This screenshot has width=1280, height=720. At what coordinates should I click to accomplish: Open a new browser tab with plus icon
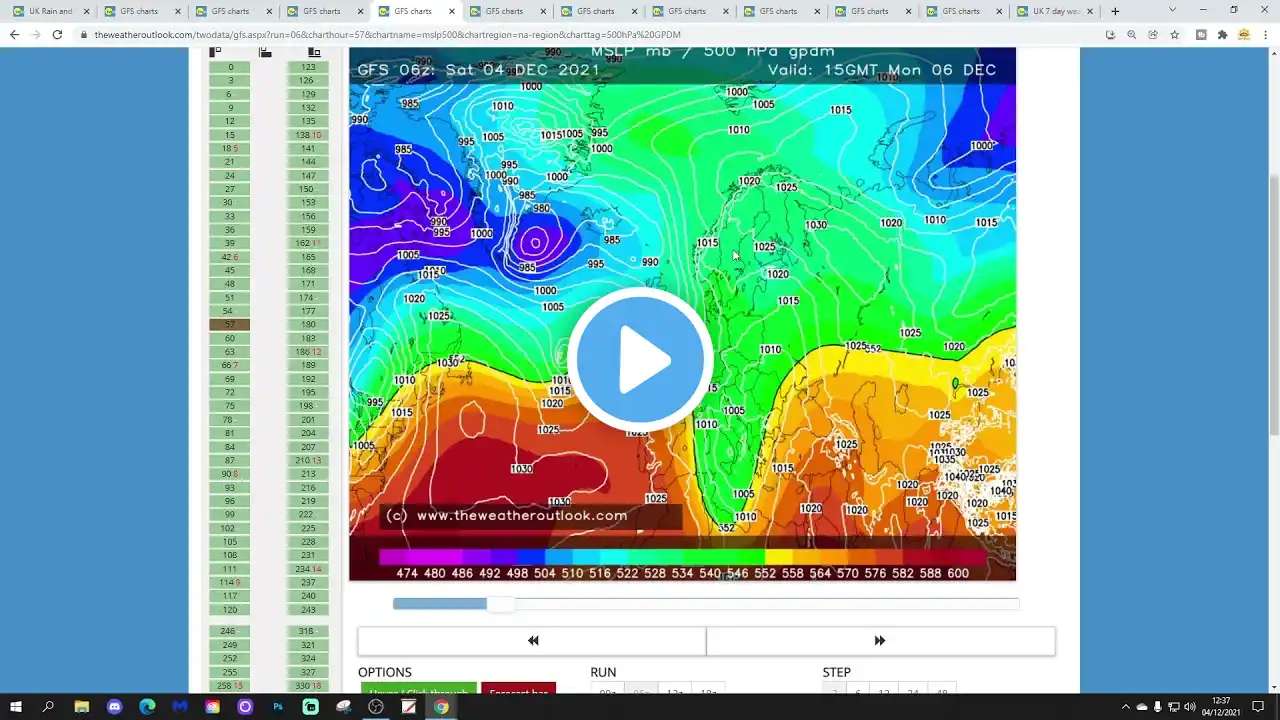(1115, 11)
